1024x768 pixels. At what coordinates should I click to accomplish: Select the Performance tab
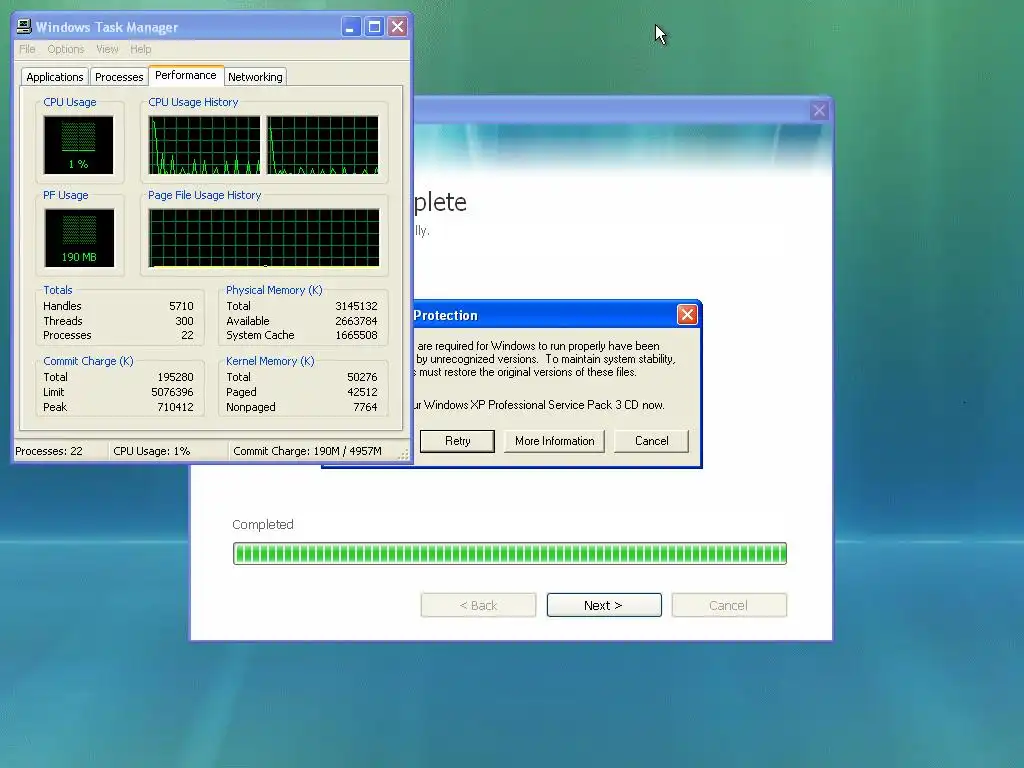coord(186,75)
